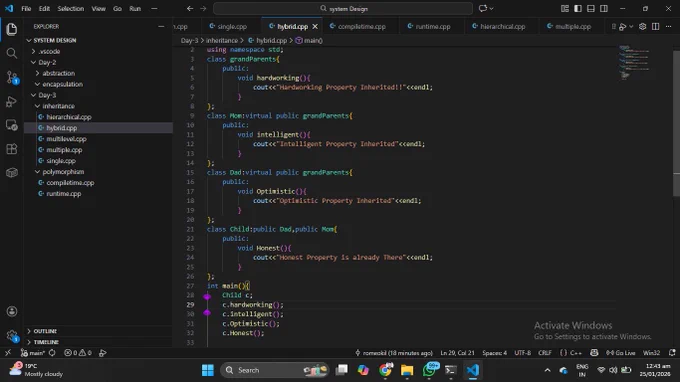Open the File menu

pos(26,8)
